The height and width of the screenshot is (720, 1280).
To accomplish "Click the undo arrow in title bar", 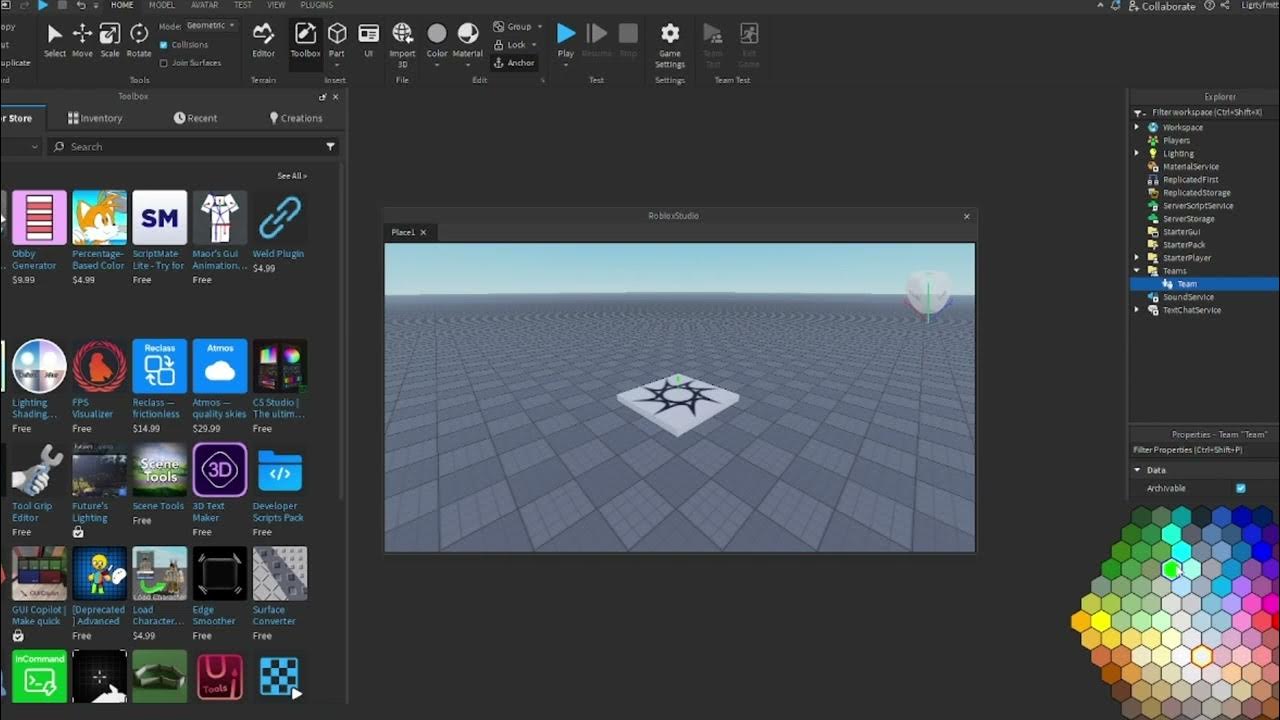I will (81, 5).
